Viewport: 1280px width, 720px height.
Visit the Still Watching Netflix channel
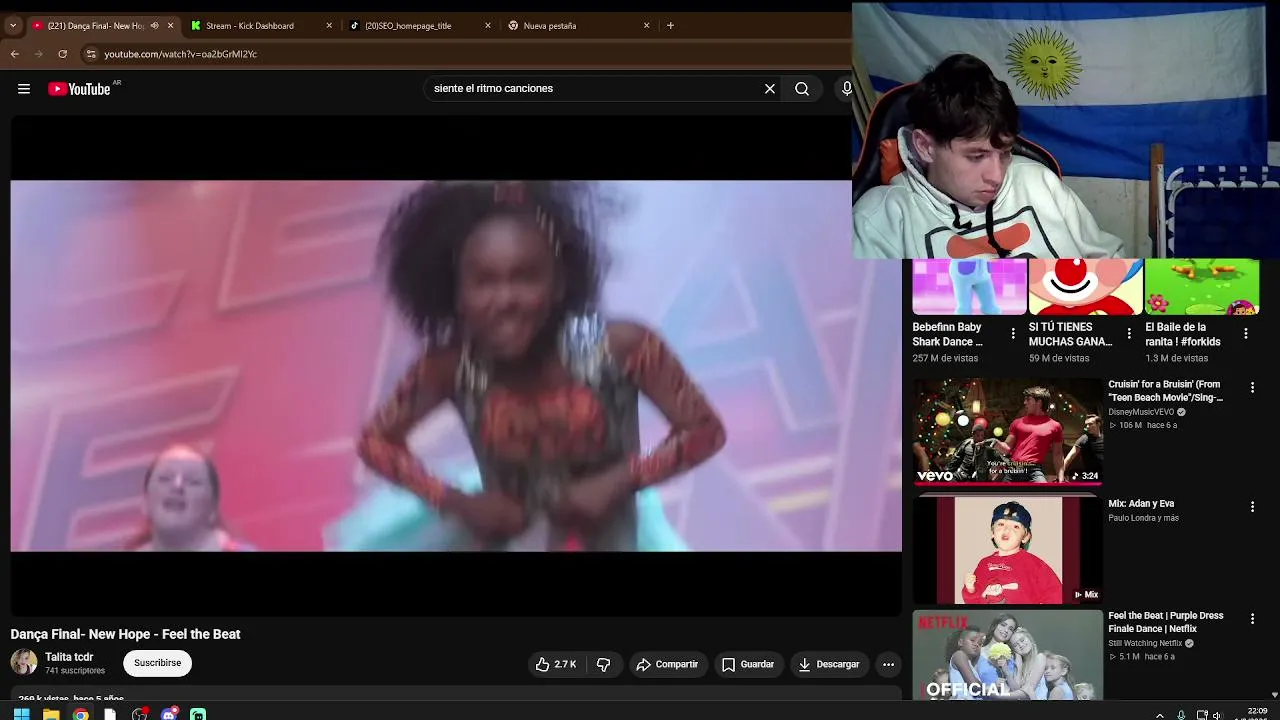(x=1145, y=643)
